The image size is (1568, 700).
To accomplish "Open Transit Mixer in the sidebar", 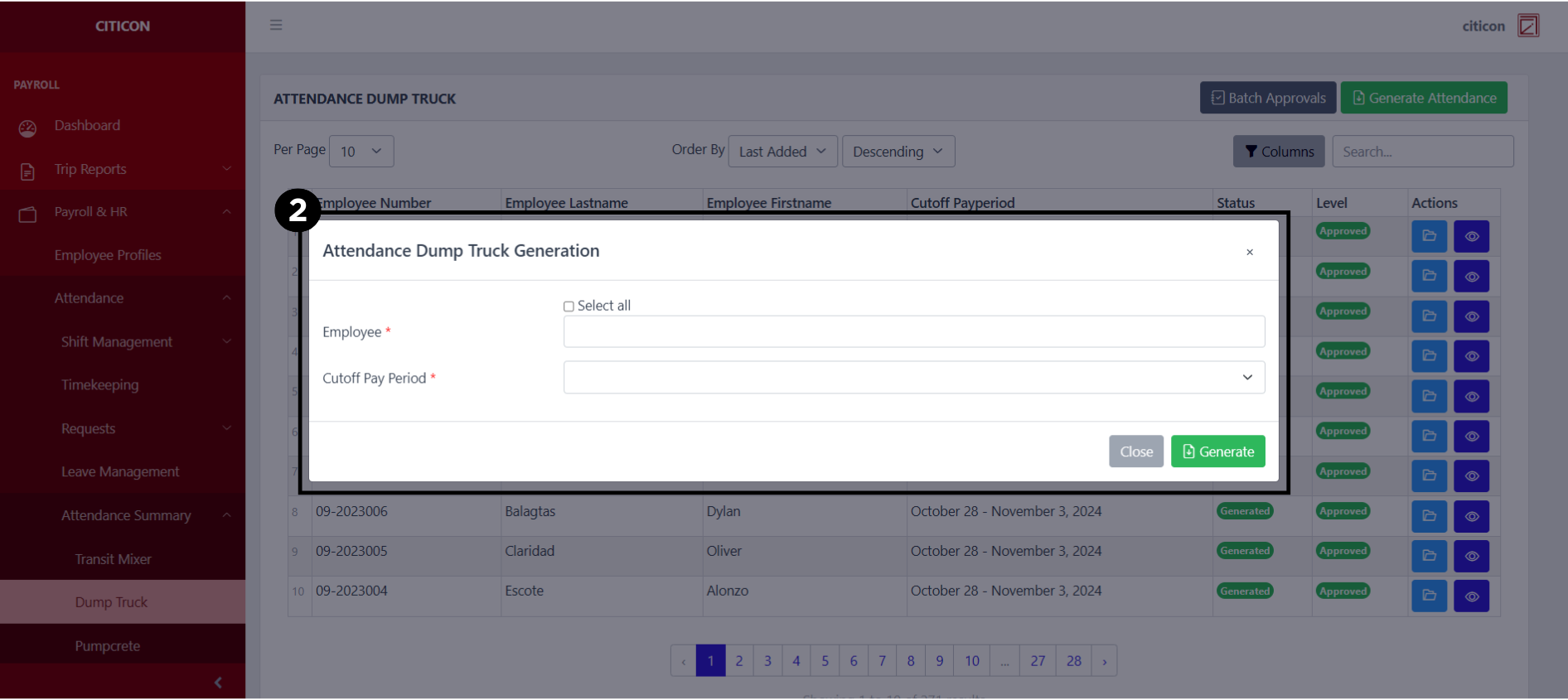I will (x=113, y=559).
